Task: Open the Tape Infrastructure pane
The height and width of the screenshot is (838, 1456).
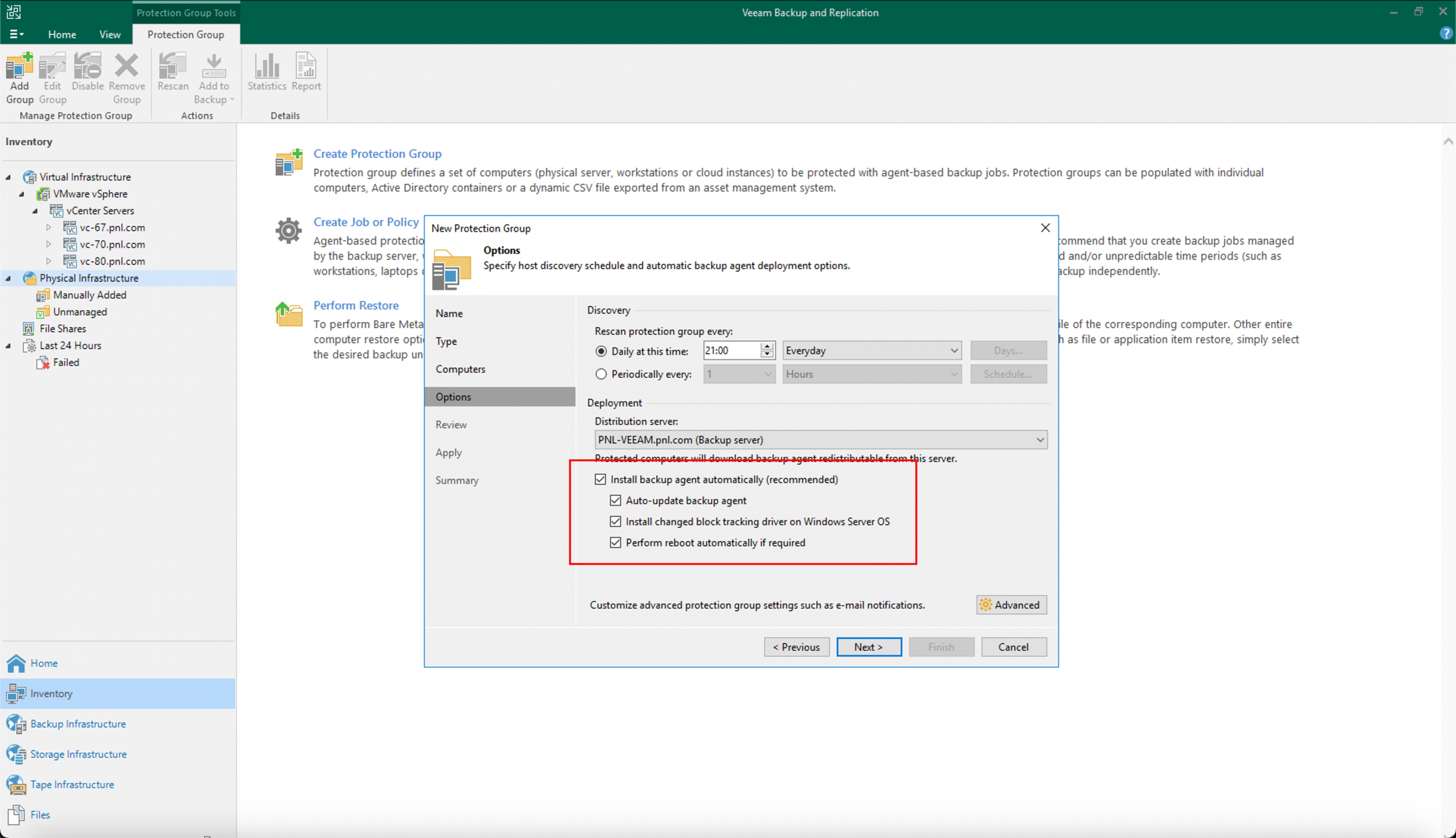Action: coord(117,785)
